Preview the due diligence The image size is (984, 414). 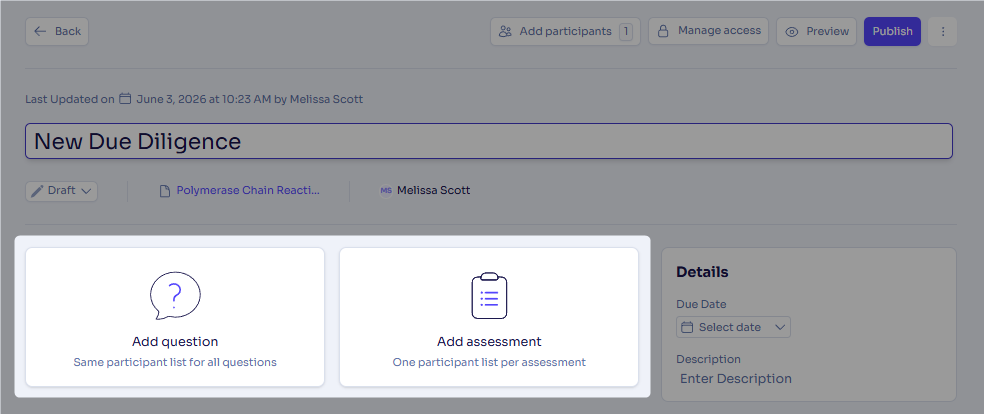coord(816,31)
